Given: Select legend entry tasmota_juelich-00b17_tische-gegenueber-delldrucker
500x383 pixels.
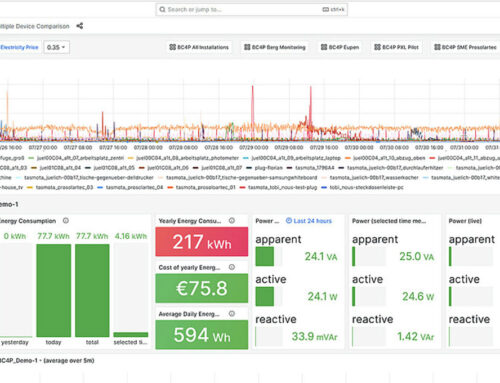Looking at the screenshot, I should 89,178.
